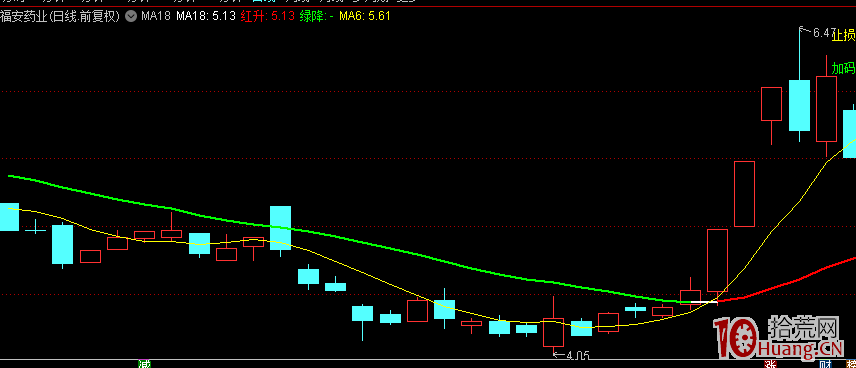Click the green 减 event marker
856x368 pixels.
pos(144,364)
